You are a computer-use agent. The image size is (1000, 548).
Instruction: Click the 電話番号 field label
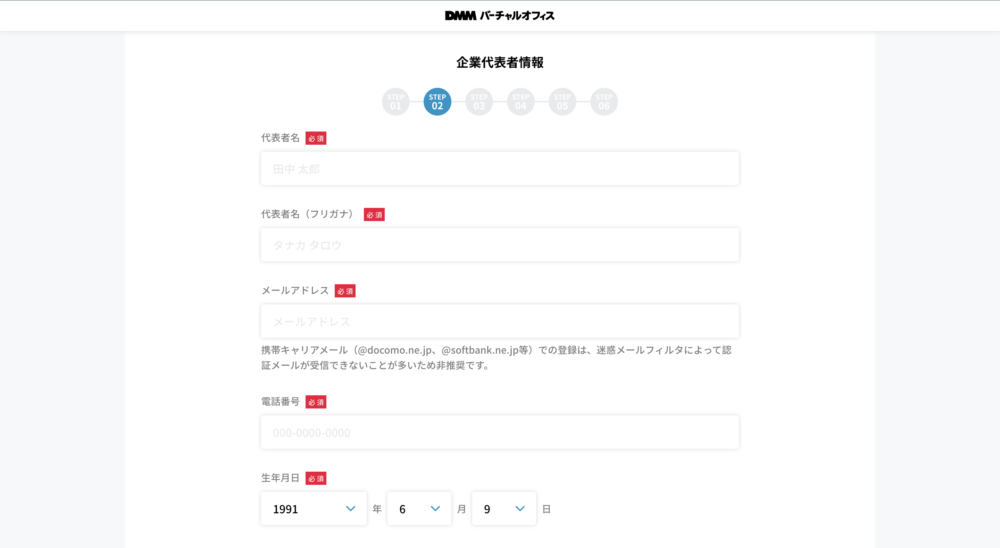tap(280, 401)
